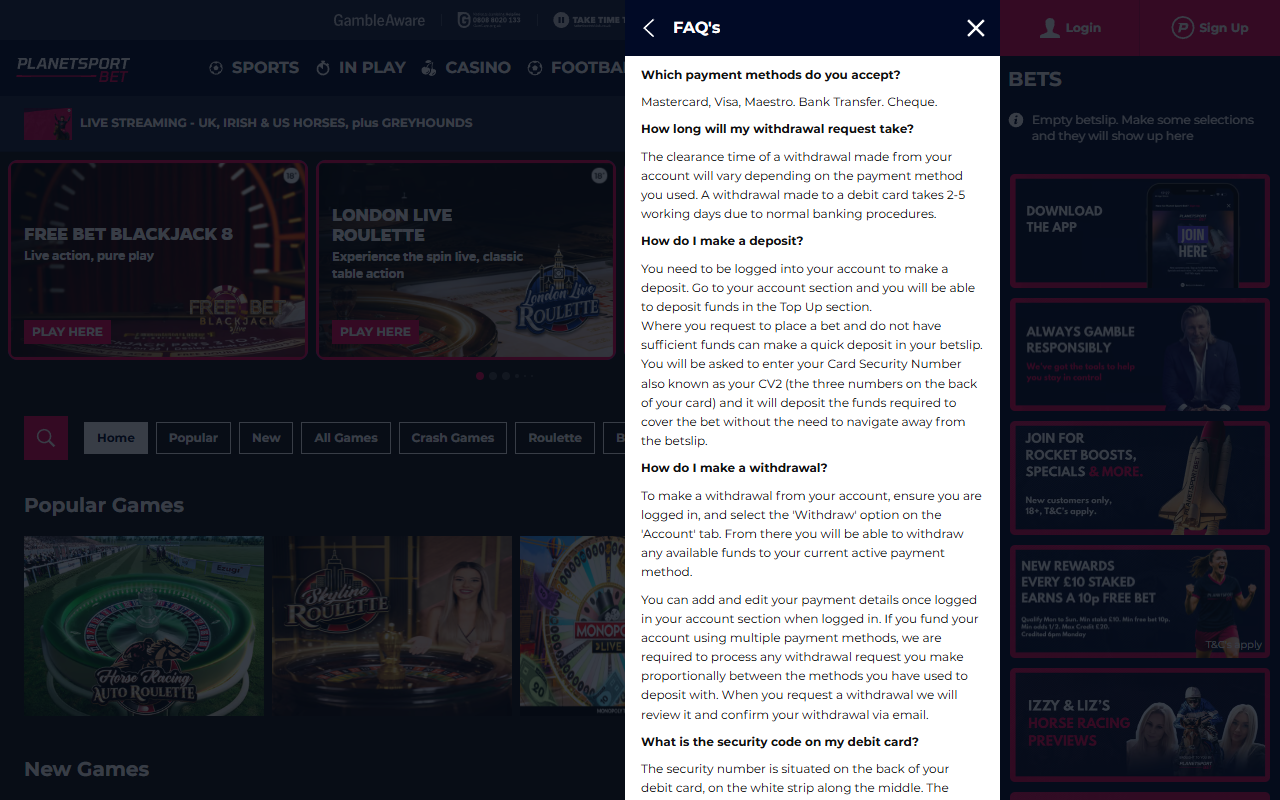Image resolution: width=1280 pixels, height=800 pixels.
Task: Select the All Games tab
Action: coord(346,438)
